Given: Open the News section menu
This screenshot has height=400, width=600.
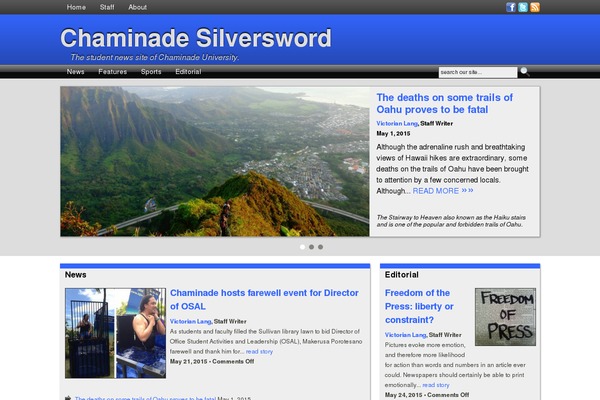Looking at the screenshot, I should point(75,72).
